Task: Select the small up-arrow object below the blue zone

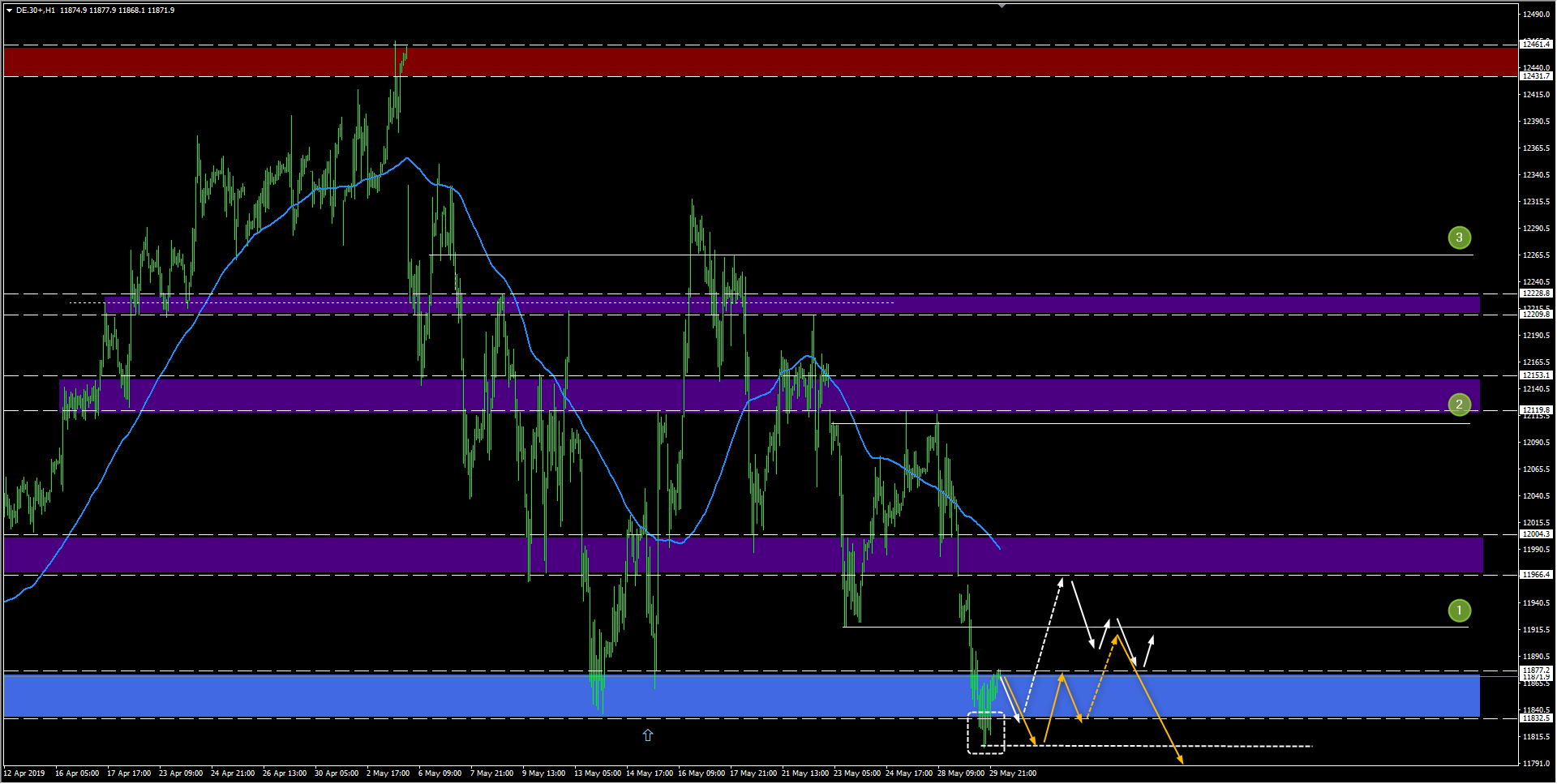Action: (x=648, y=735)
